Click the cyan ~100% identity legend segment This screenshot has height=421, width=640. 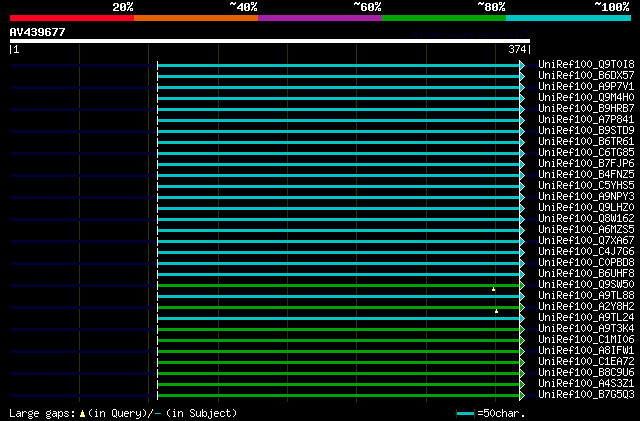tap(569, 18)
